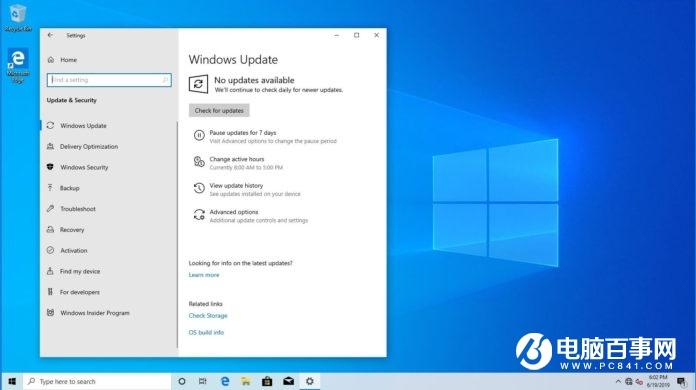Click the Activation checkmark circle icon
The height and width of the screenshot is (390, 696).
(51, 250)
